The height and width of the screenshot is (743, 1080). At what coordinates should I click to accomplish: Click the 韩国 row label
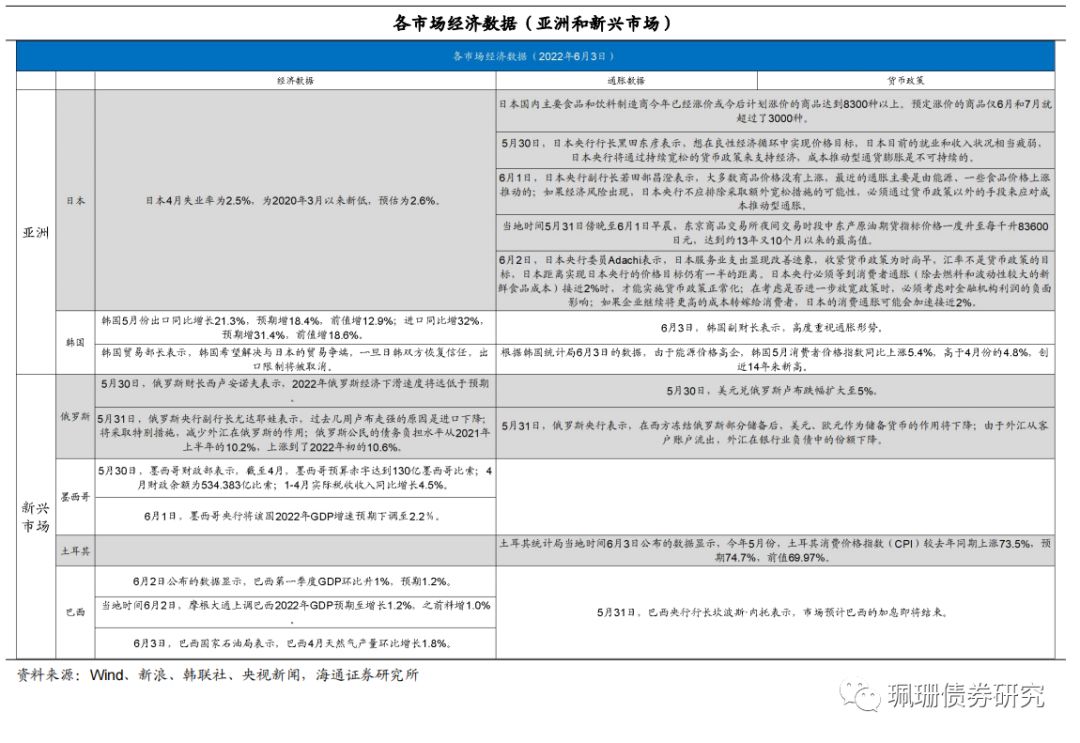76,342
